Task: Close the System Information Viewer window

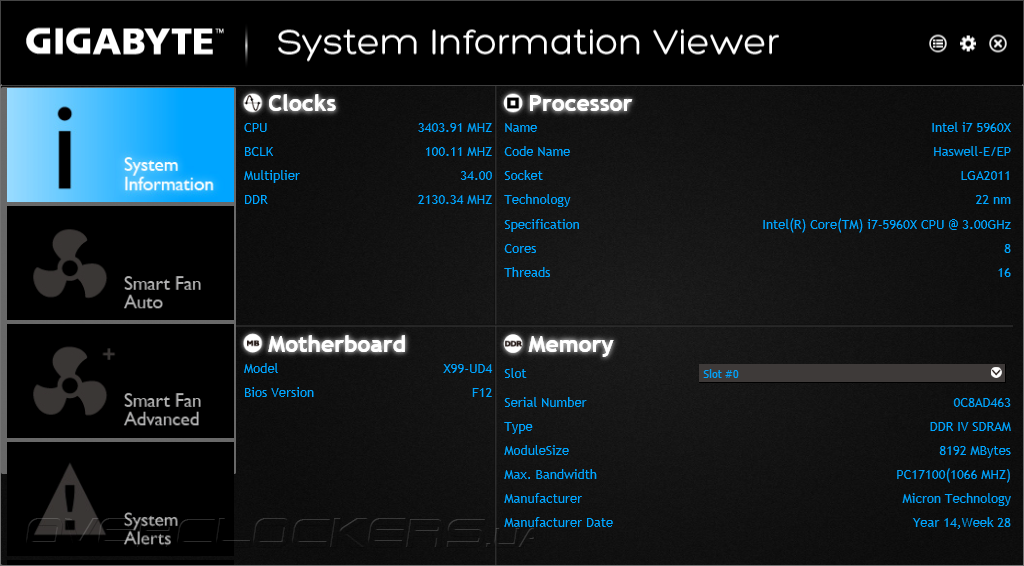Action: tap(998, 44)
